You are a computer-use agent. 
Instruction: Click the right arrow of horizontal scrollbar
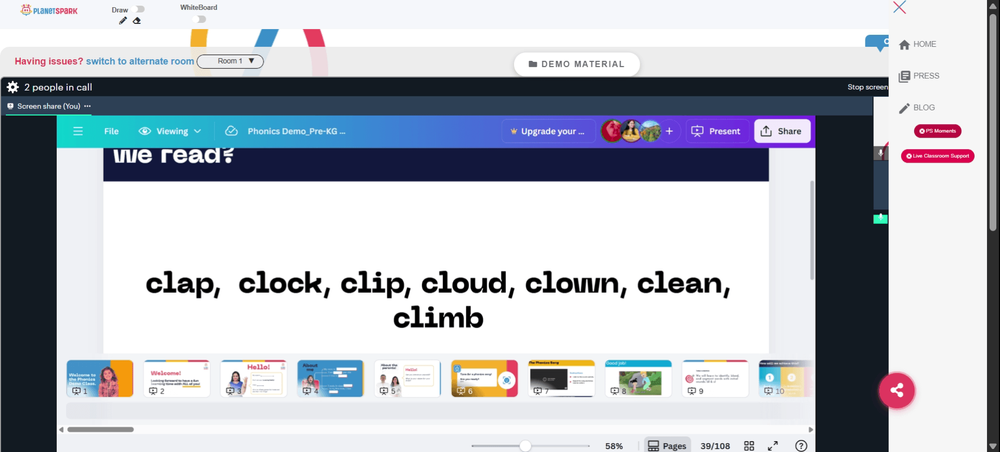[x=811, y=430]
